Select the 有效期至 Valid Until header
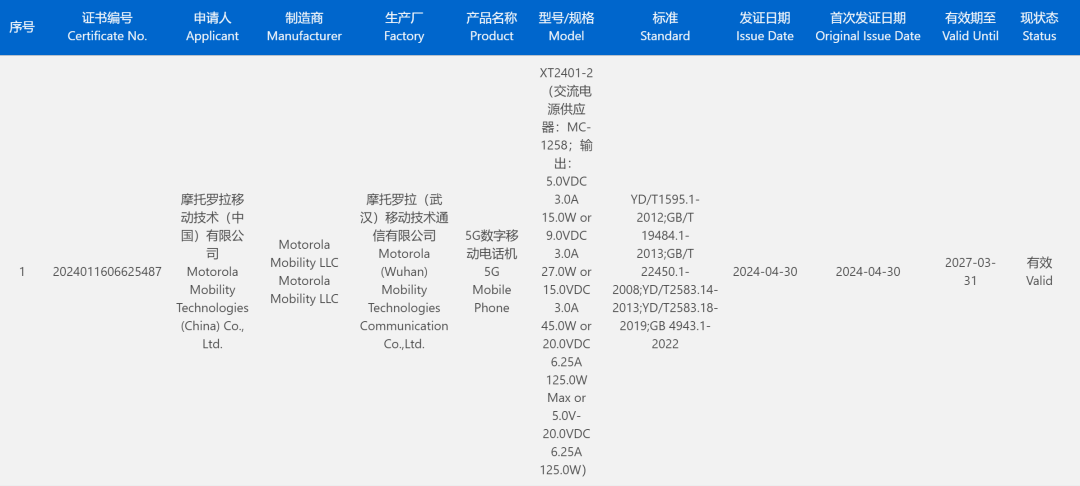The width and height of the screenshot is (1080, 486). tap(970, 28)
